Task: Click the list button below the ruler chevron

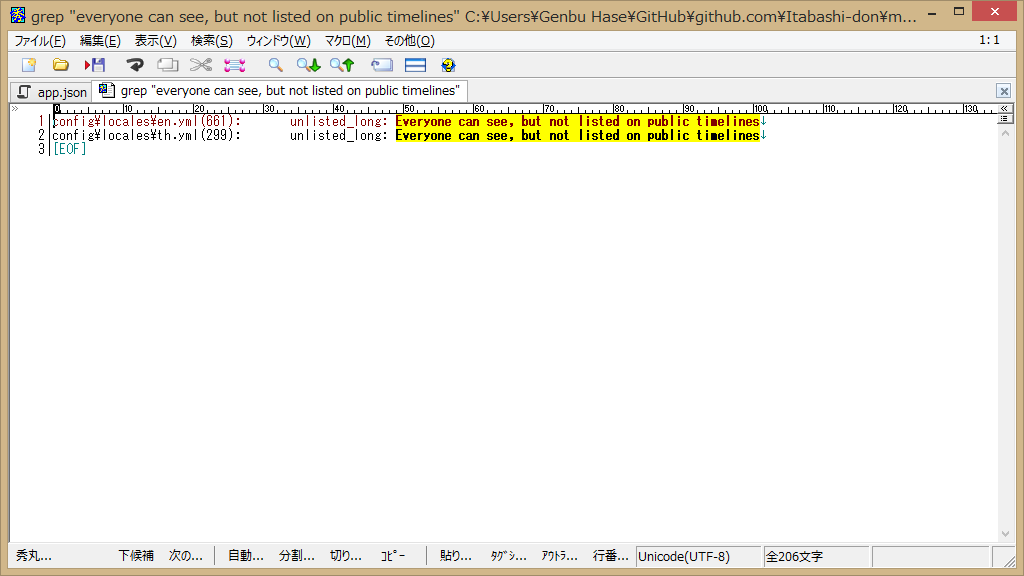Action: pyautogui.click(x=1005, y=119)
